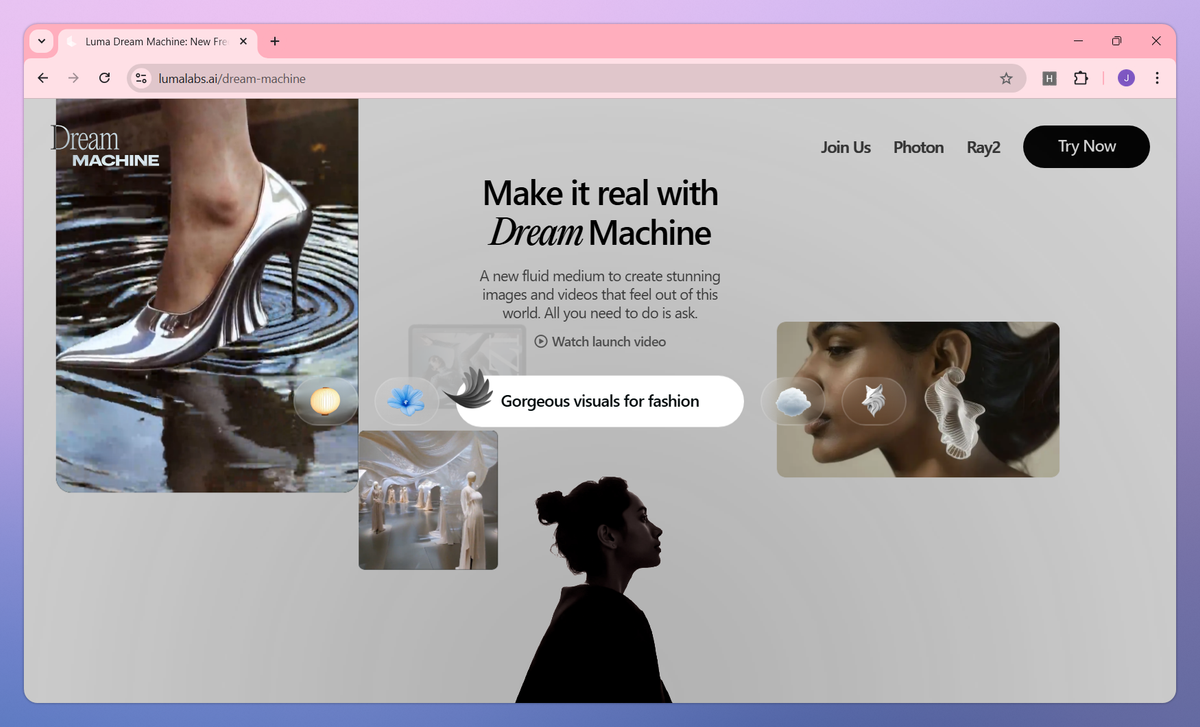Click the silver high heel image
This screenshot has width=1200, height=727.
pos(207,296)
